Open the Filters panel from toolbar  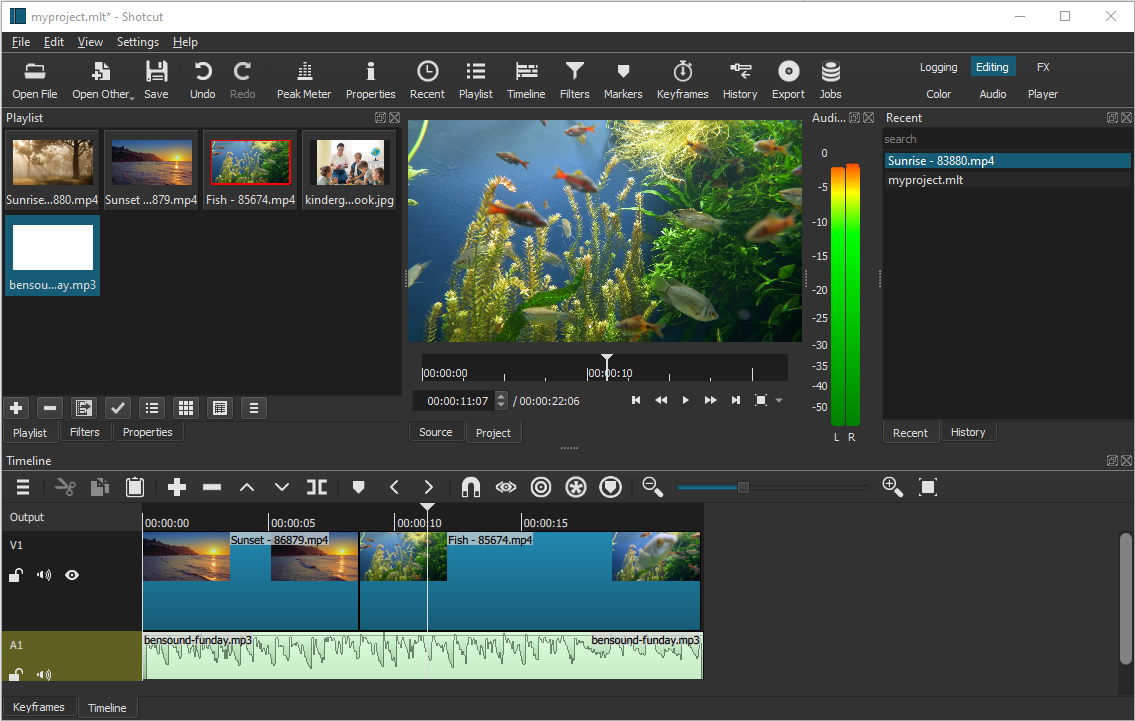(x=574, y=80)
